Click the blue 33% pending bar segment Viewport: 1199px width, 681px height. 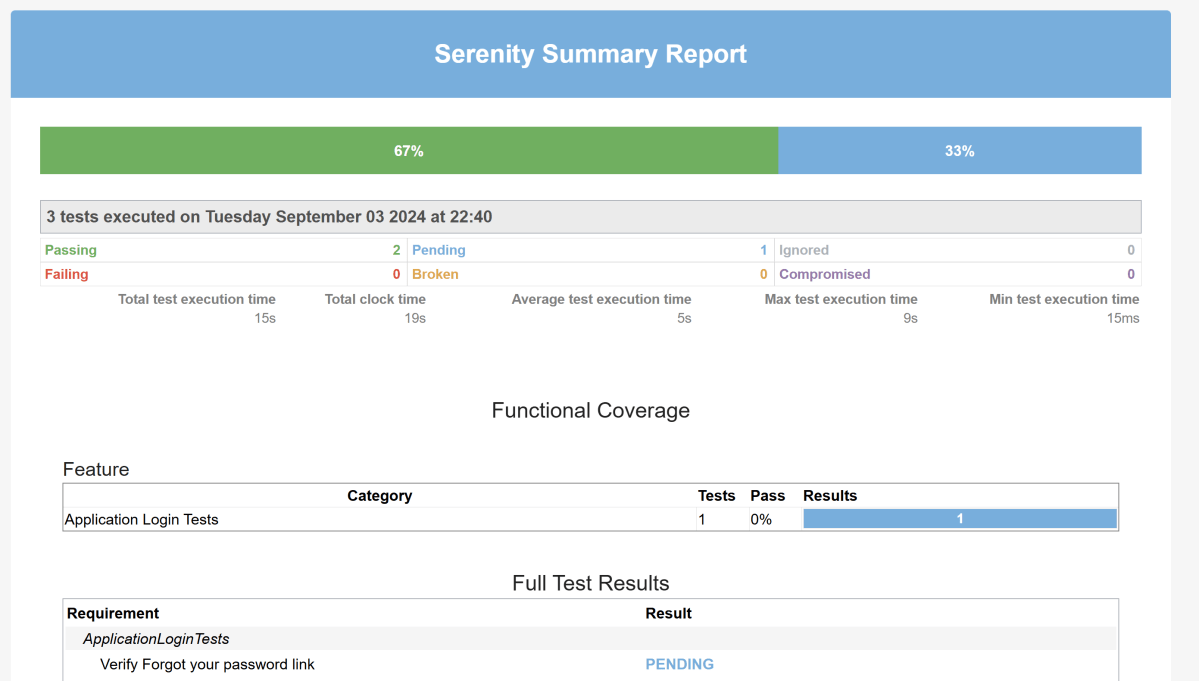(x=959, y=151)
